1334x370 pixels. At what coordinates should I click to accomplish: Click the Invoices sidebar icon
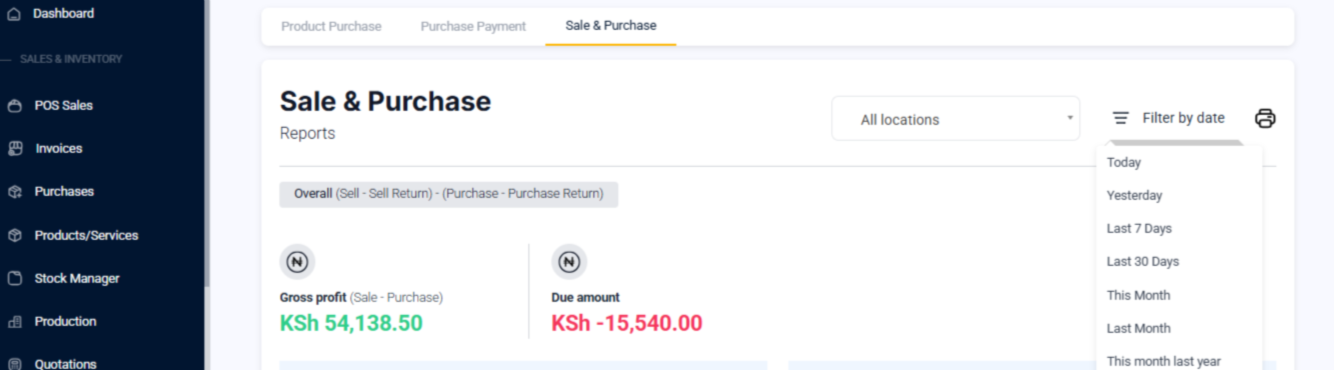pyautogui.click(x=14, y=148)
